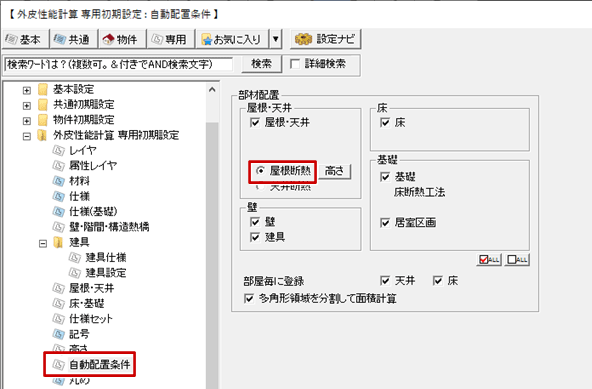Screen dimensions: 592x389
Task: Launch the 設定ナビ navigator
Action: (x=325, y=39)
